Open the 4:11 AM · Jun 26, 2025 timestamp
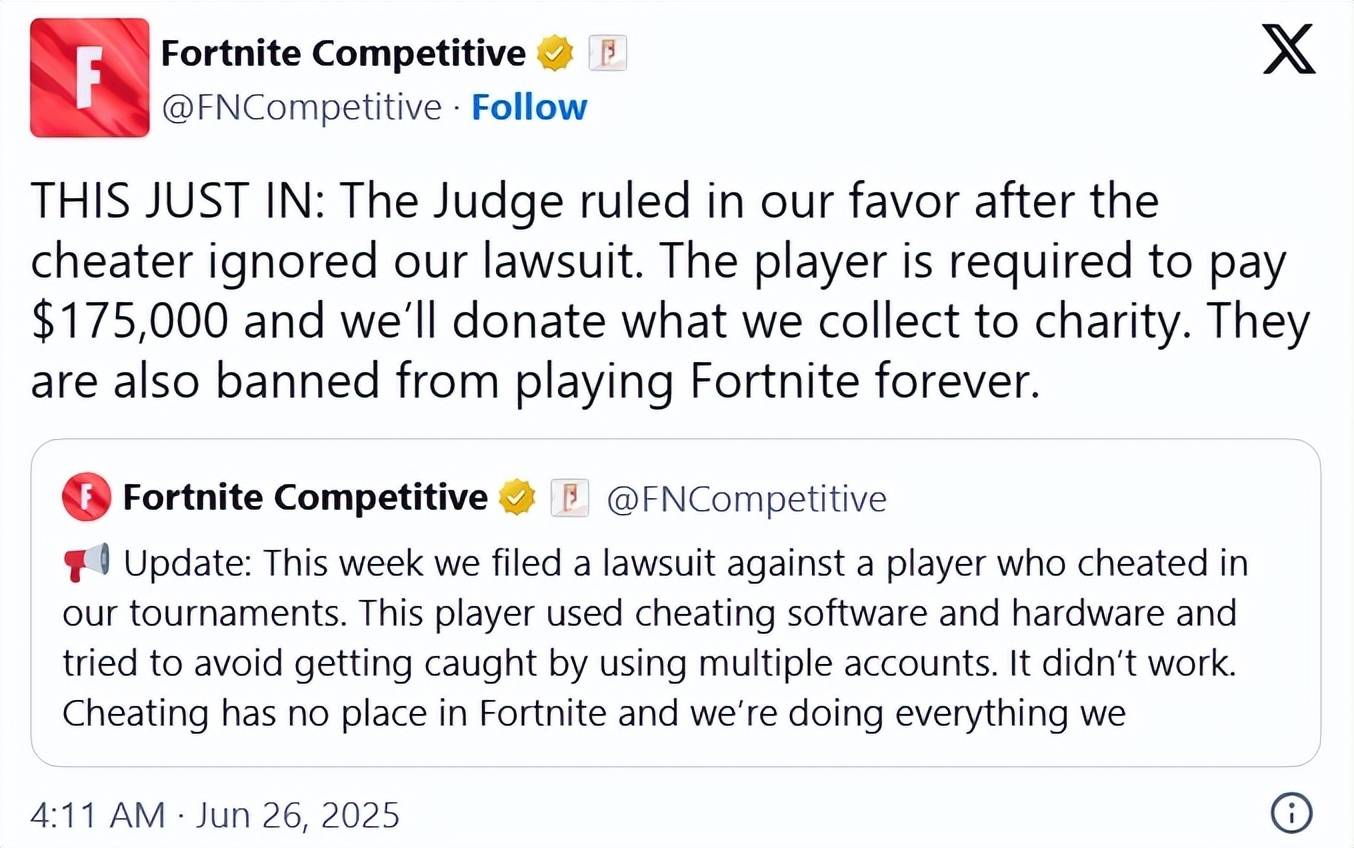 point(215,815)
